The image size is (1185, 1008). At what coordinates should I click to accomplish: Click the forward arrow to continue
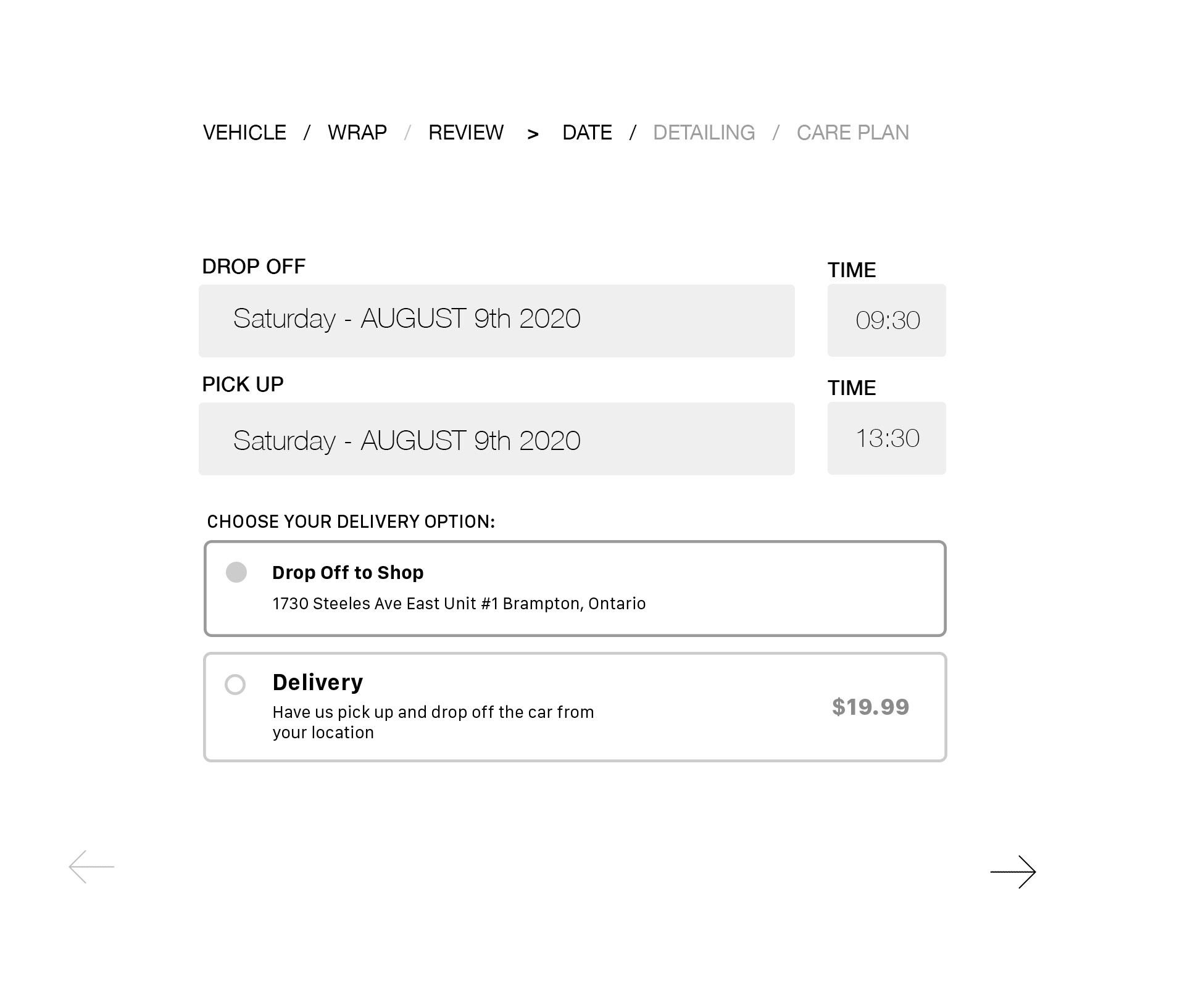[1013, 872]
